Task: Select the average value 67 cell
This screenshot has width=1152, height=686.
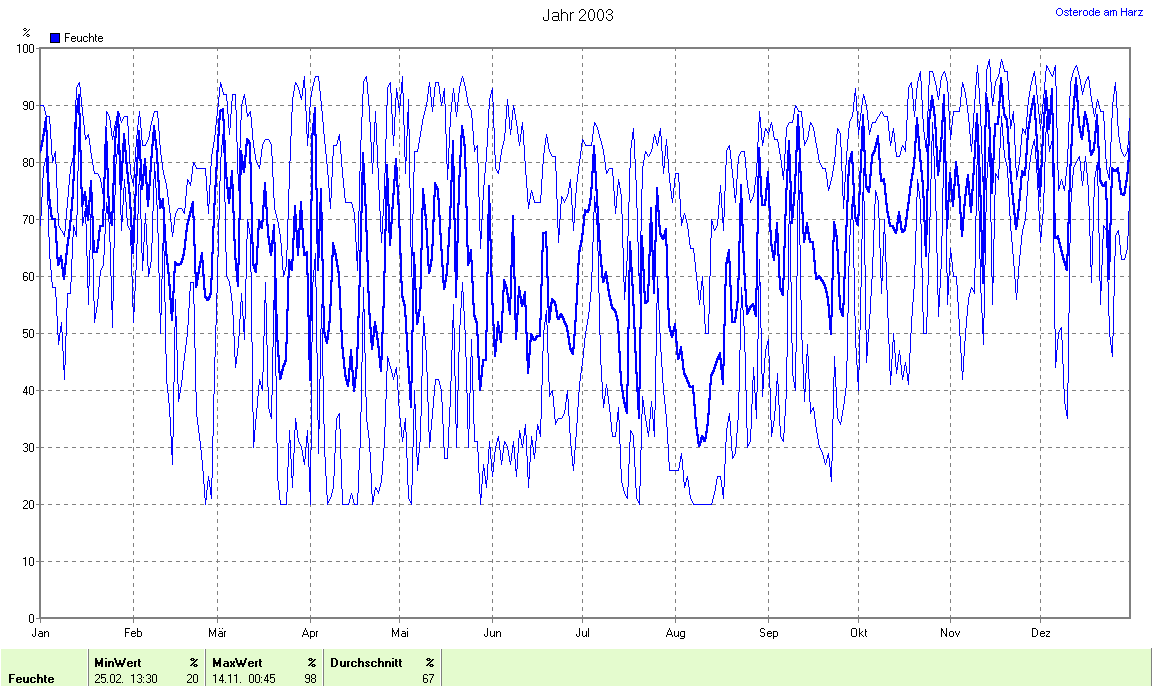Action: (x=427, y=679)
